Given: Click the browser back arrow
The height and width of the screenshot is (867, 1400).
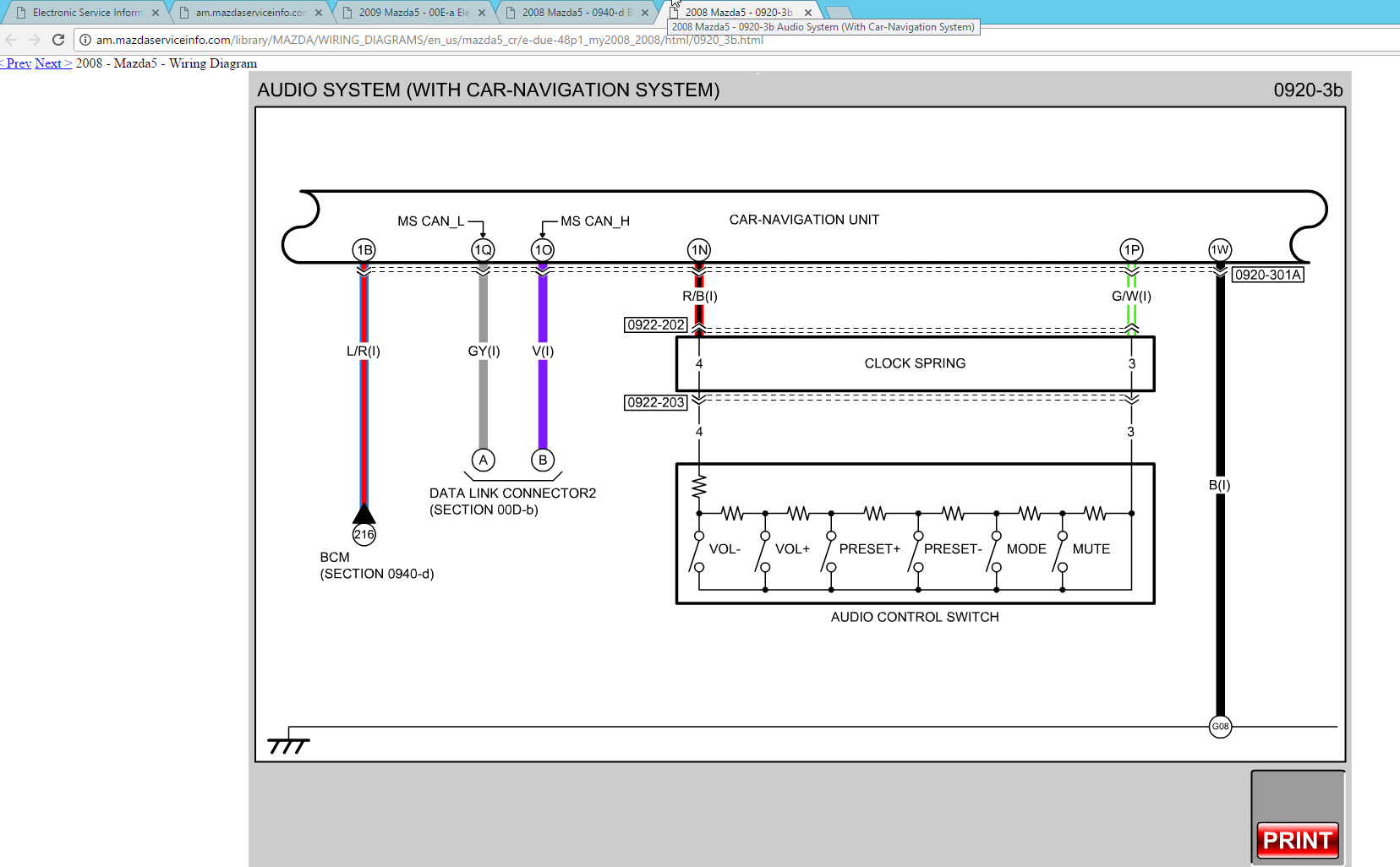Looking at the screenshot, I should [11, 40].
